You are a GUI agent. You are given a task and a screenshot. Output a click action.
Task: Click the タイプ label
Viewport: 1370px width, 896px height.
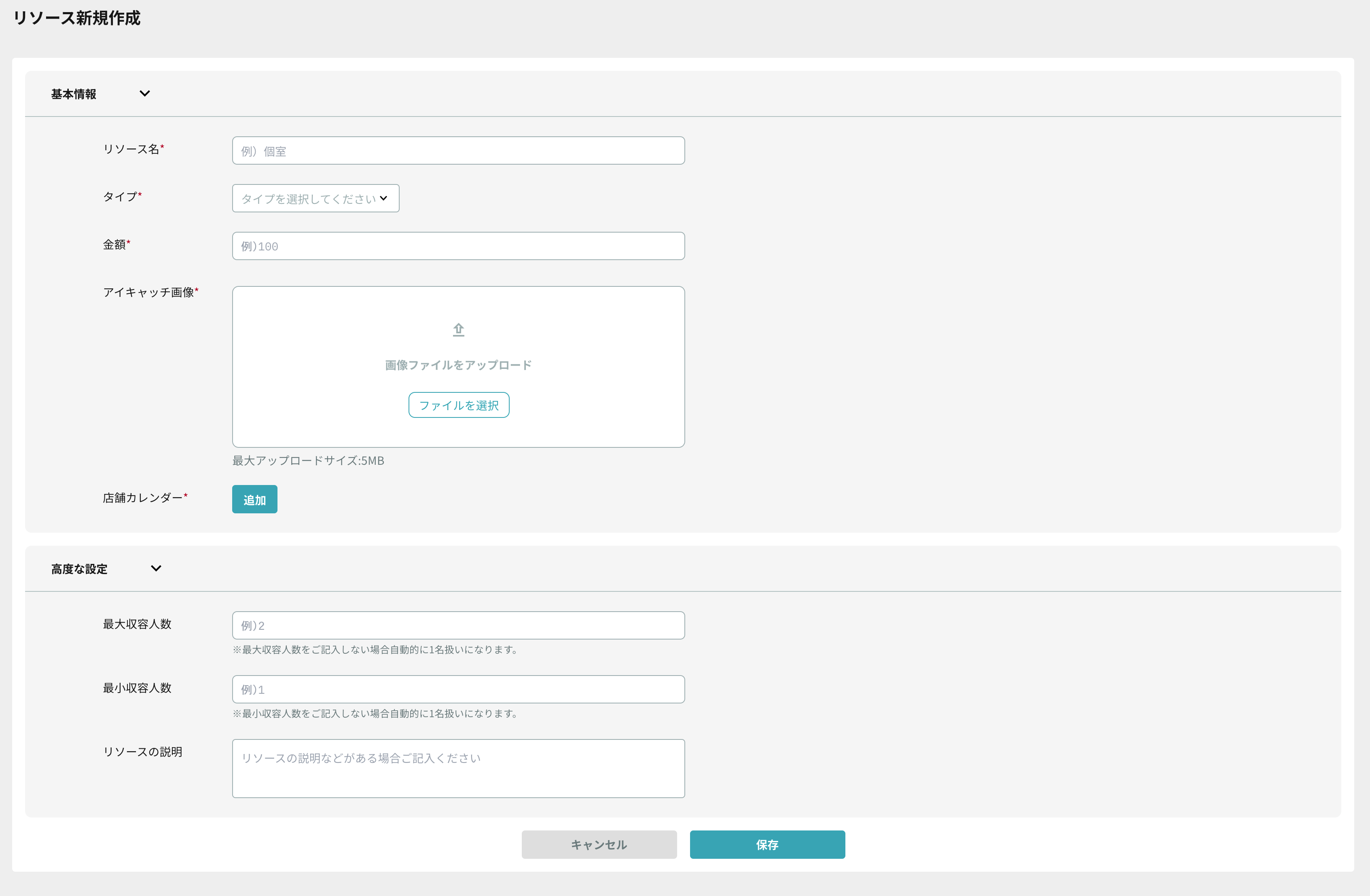pos(122,196)
